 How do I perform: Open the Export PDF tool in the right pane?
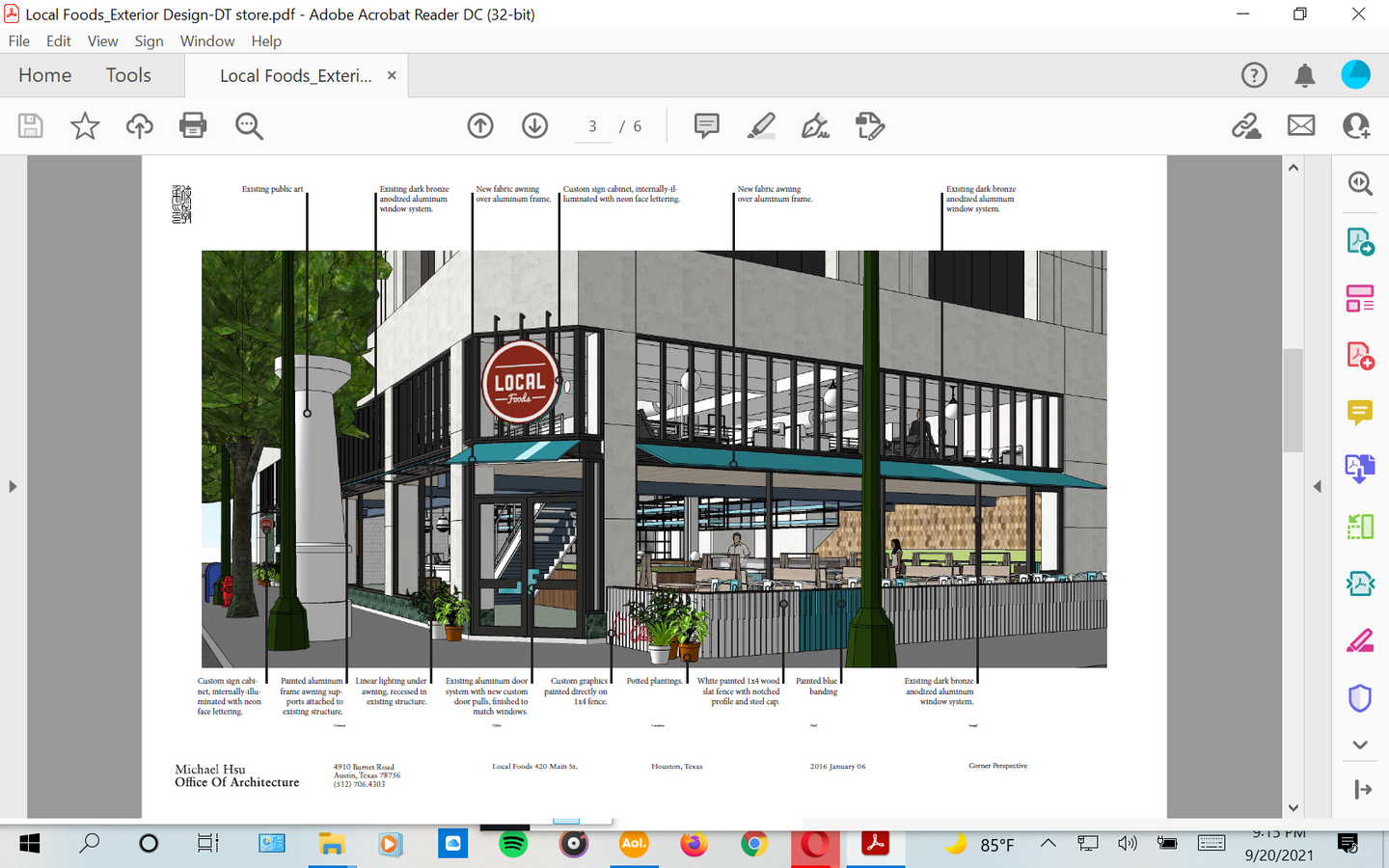click(1360, 241)
